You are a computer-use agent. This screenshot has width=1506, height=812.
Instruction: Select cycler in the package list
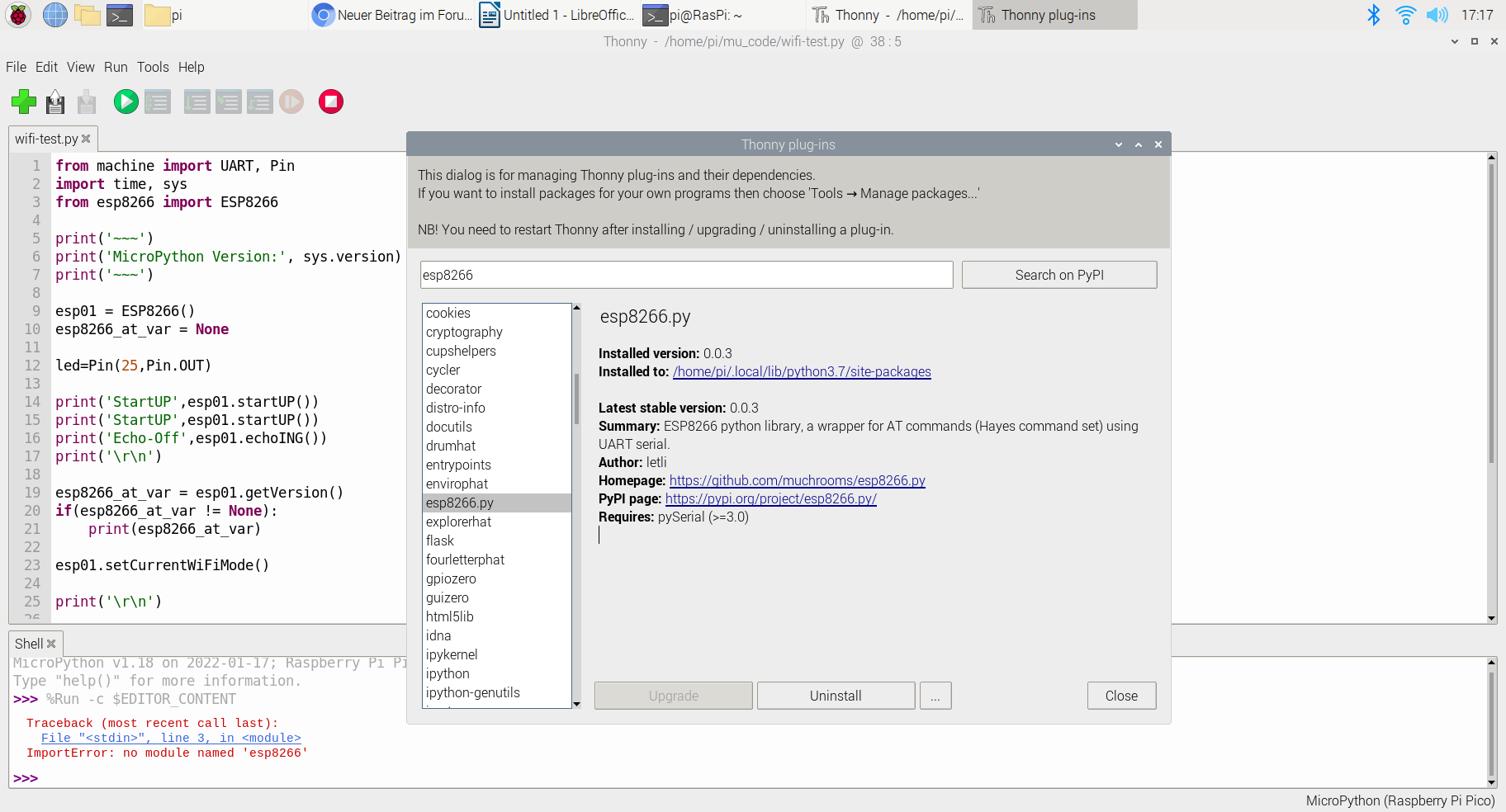[496, 370]
